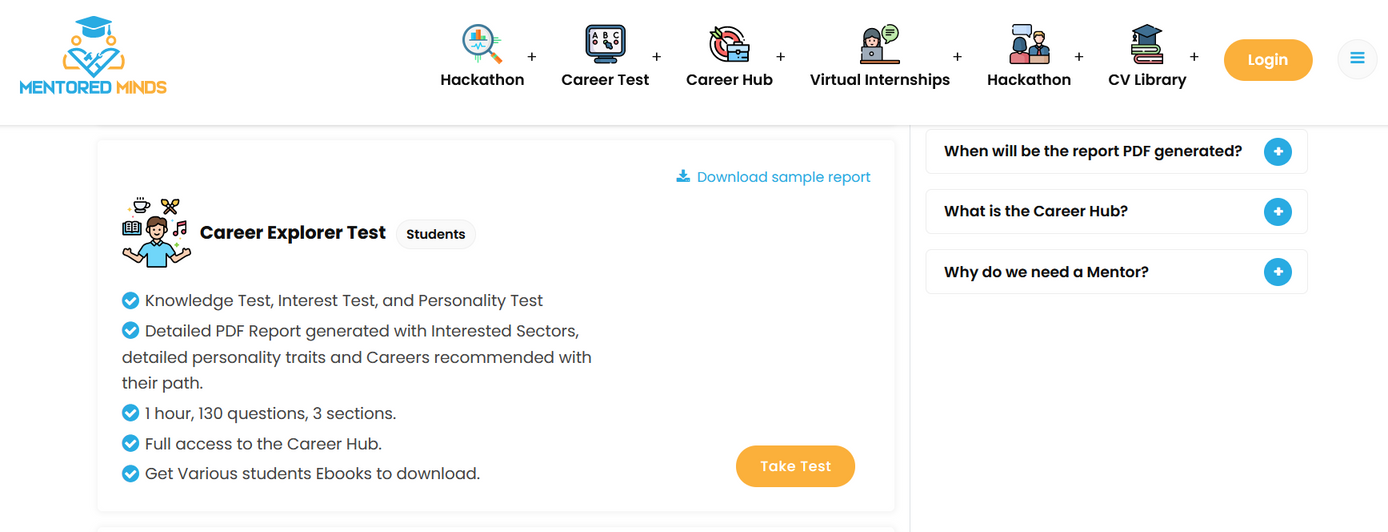Expand plus next to second Hackathon menu
Viewport: 1388px width, 532px height.
click(1079, 57)
